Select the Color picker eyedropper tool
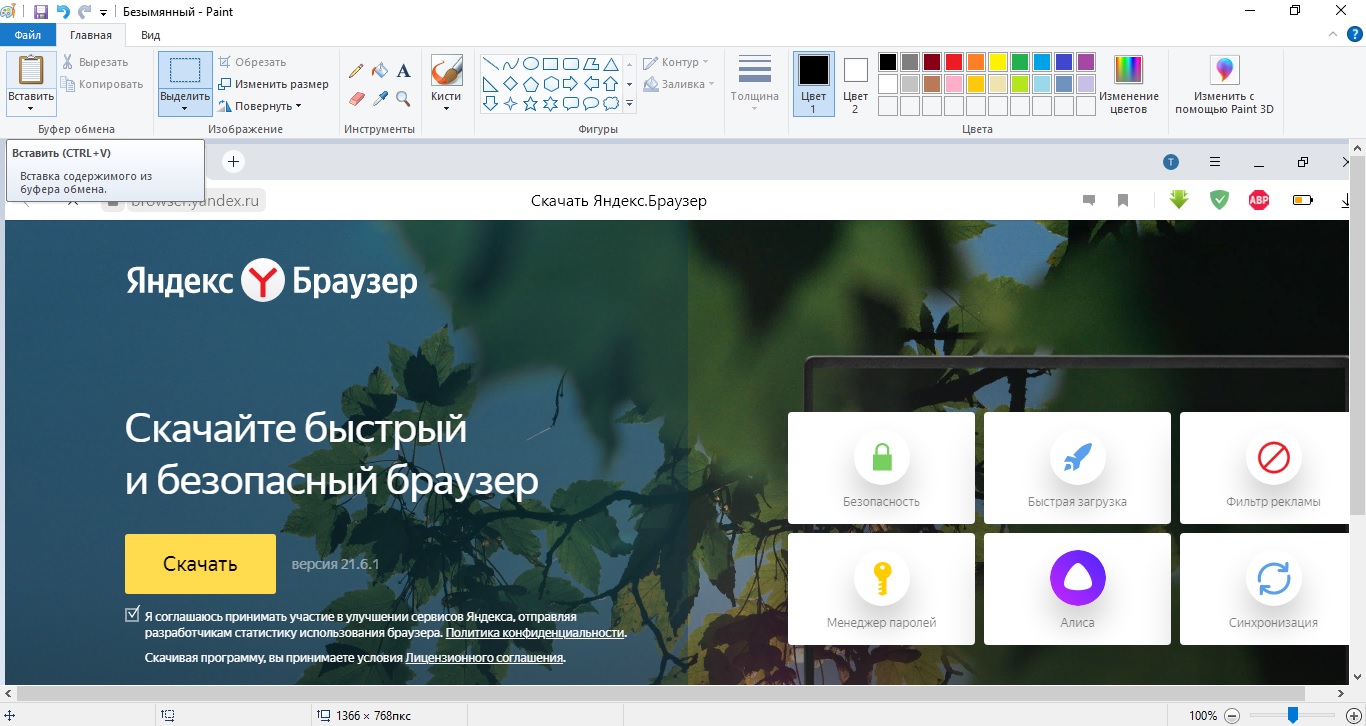The image size is (1366, 726). (380, 98)
